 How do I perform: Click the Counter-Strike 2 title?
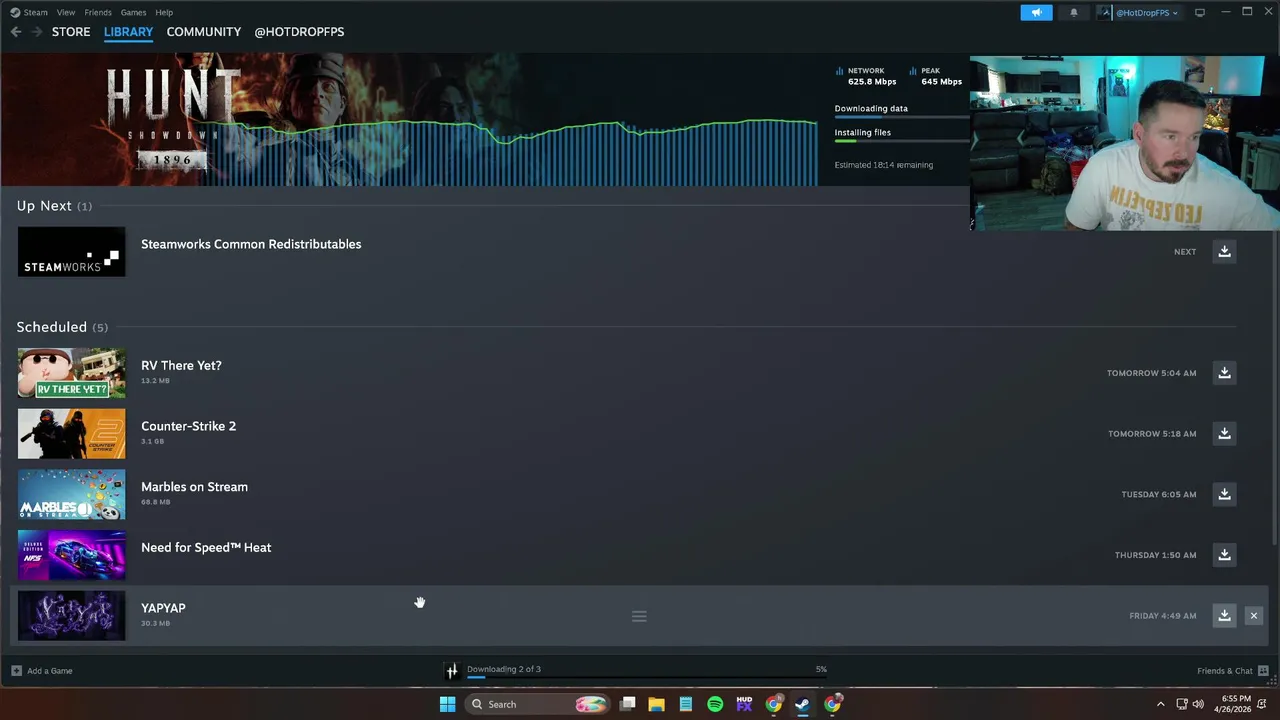(x=188, y=426)
